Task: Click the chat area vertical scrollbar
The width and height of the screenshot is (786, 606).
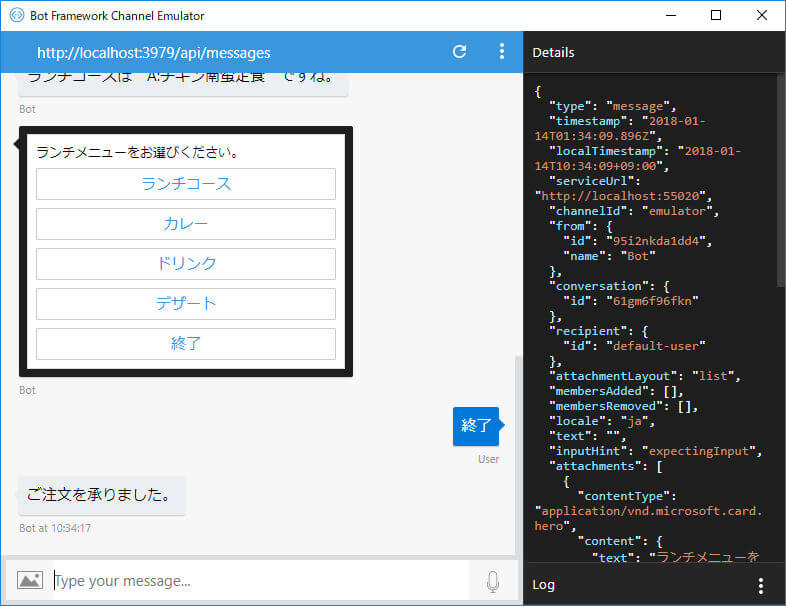Action: (518, 455)
